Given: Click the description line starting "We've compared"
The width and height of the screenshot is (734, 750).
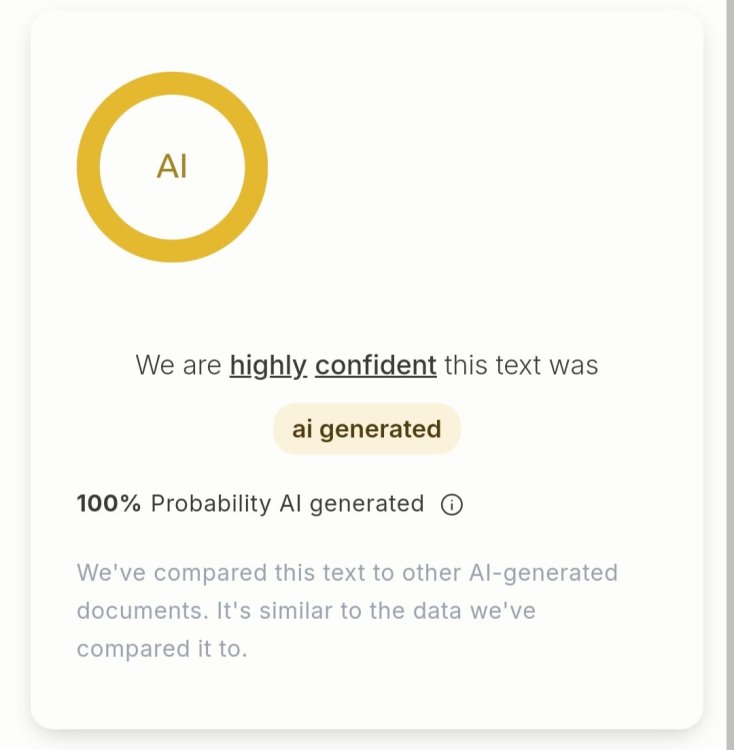Looking at the screenshot, I should click(x=347, y=573).
